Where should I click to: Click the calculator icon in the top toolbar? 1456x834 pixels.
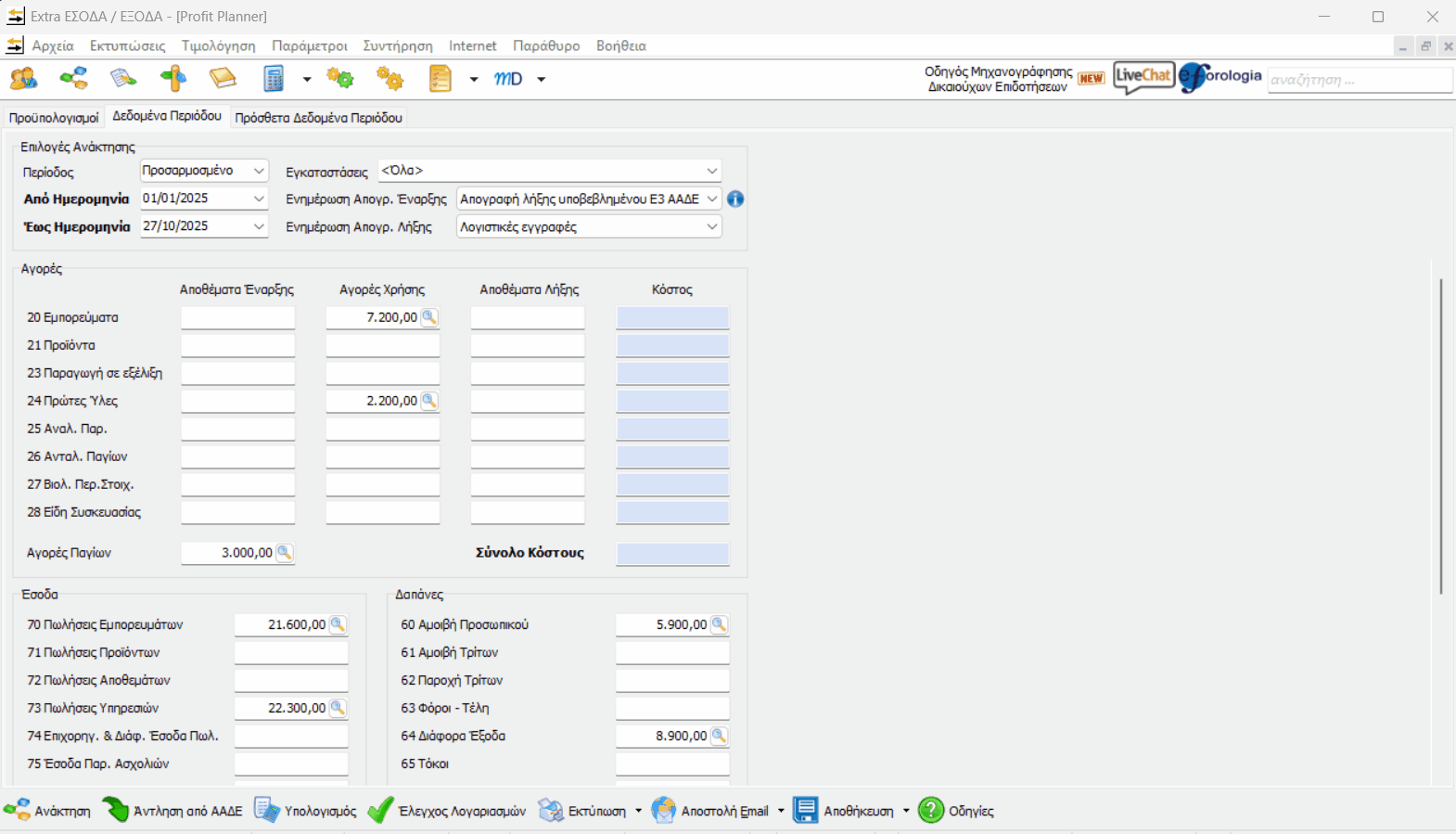point(274,79)
